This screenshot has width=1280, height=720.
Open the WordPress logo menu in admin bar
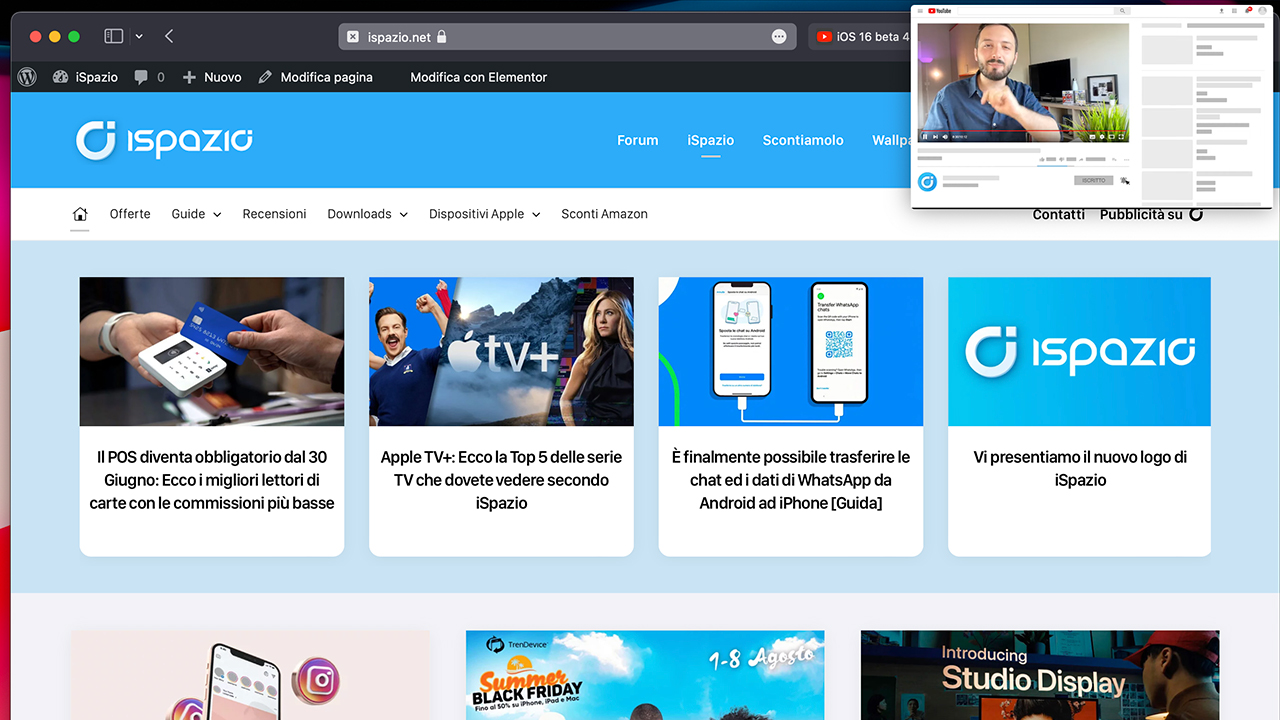tap(27, 77)
